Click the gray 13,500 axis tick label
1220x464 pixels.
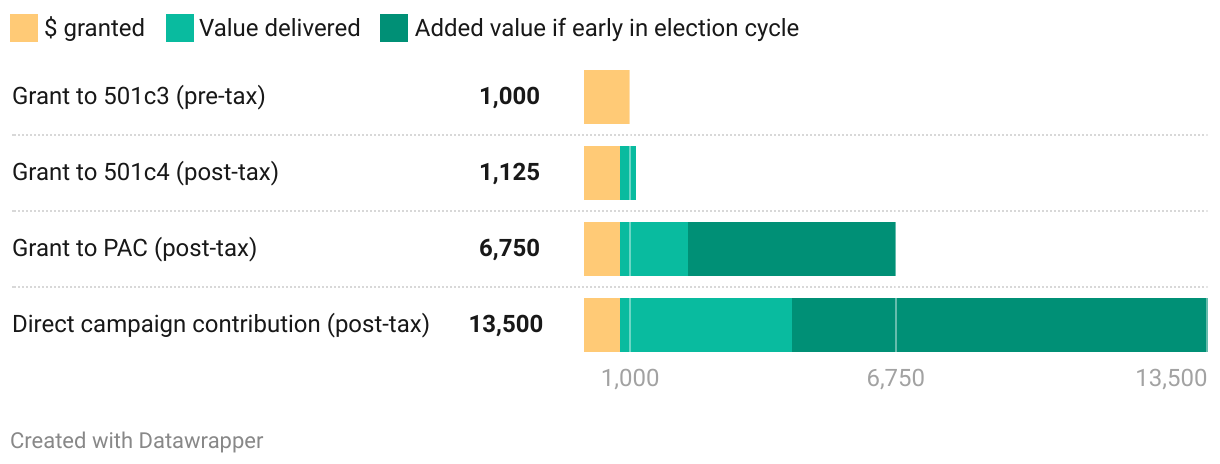click(1170, 379)
